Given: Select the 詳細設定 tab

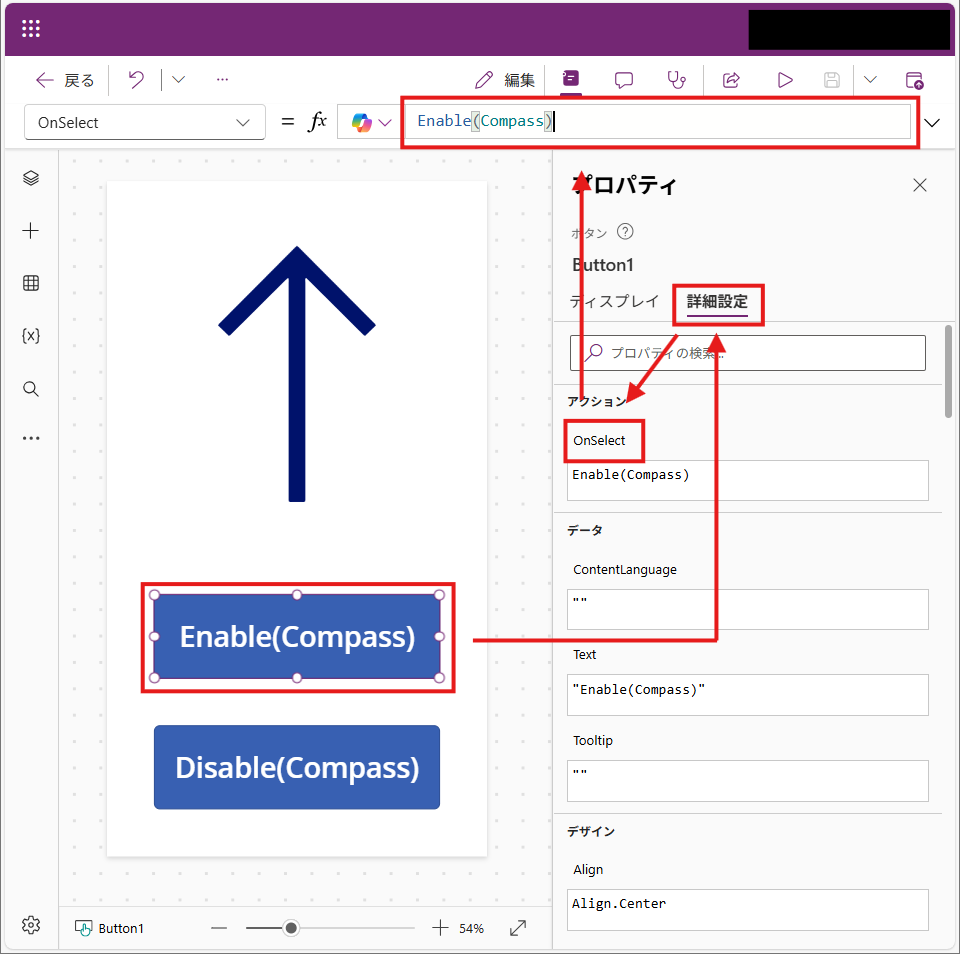Looking at the screenshot, I should (x=717, y=301).
